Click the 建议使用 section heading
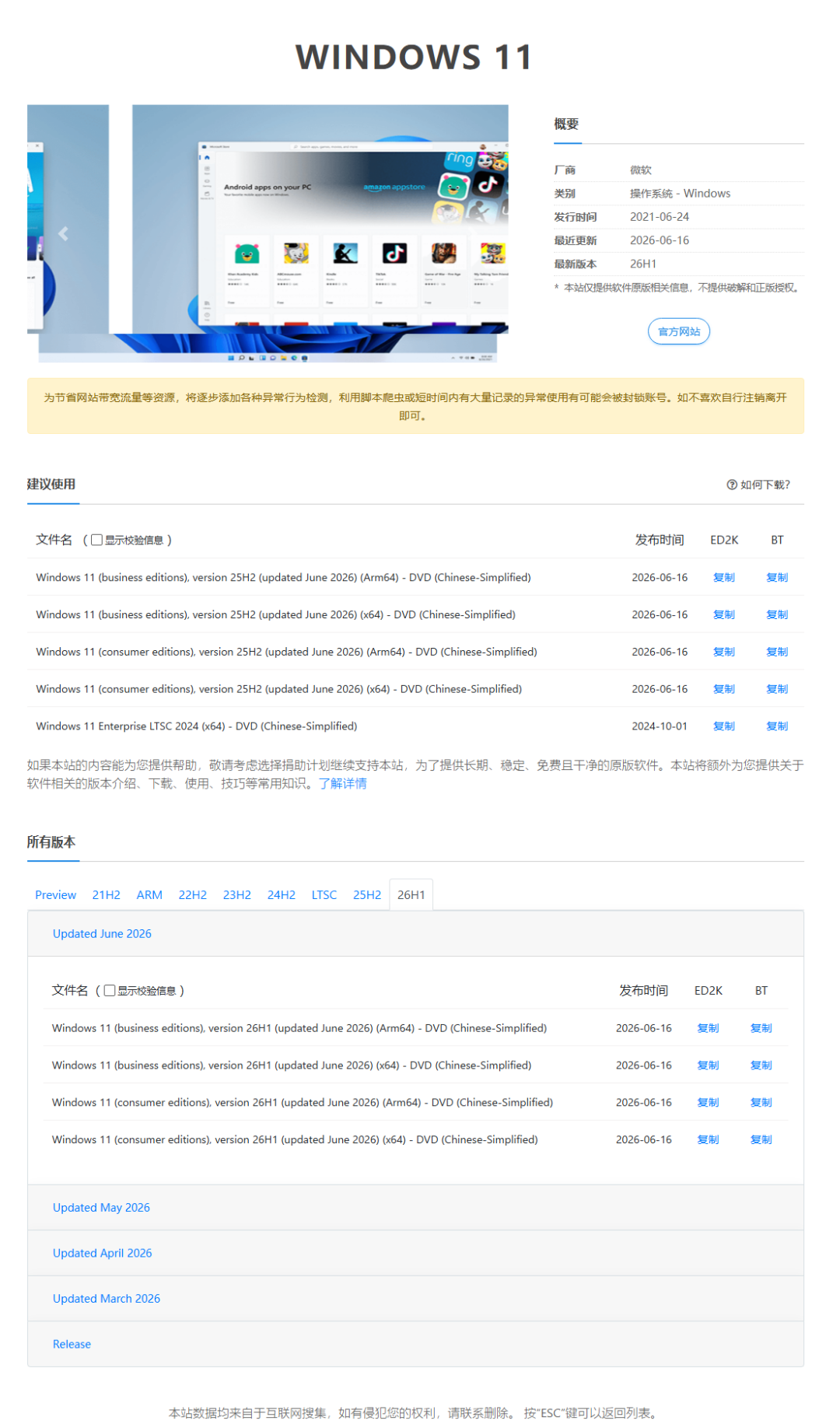 tap(51, 484)
